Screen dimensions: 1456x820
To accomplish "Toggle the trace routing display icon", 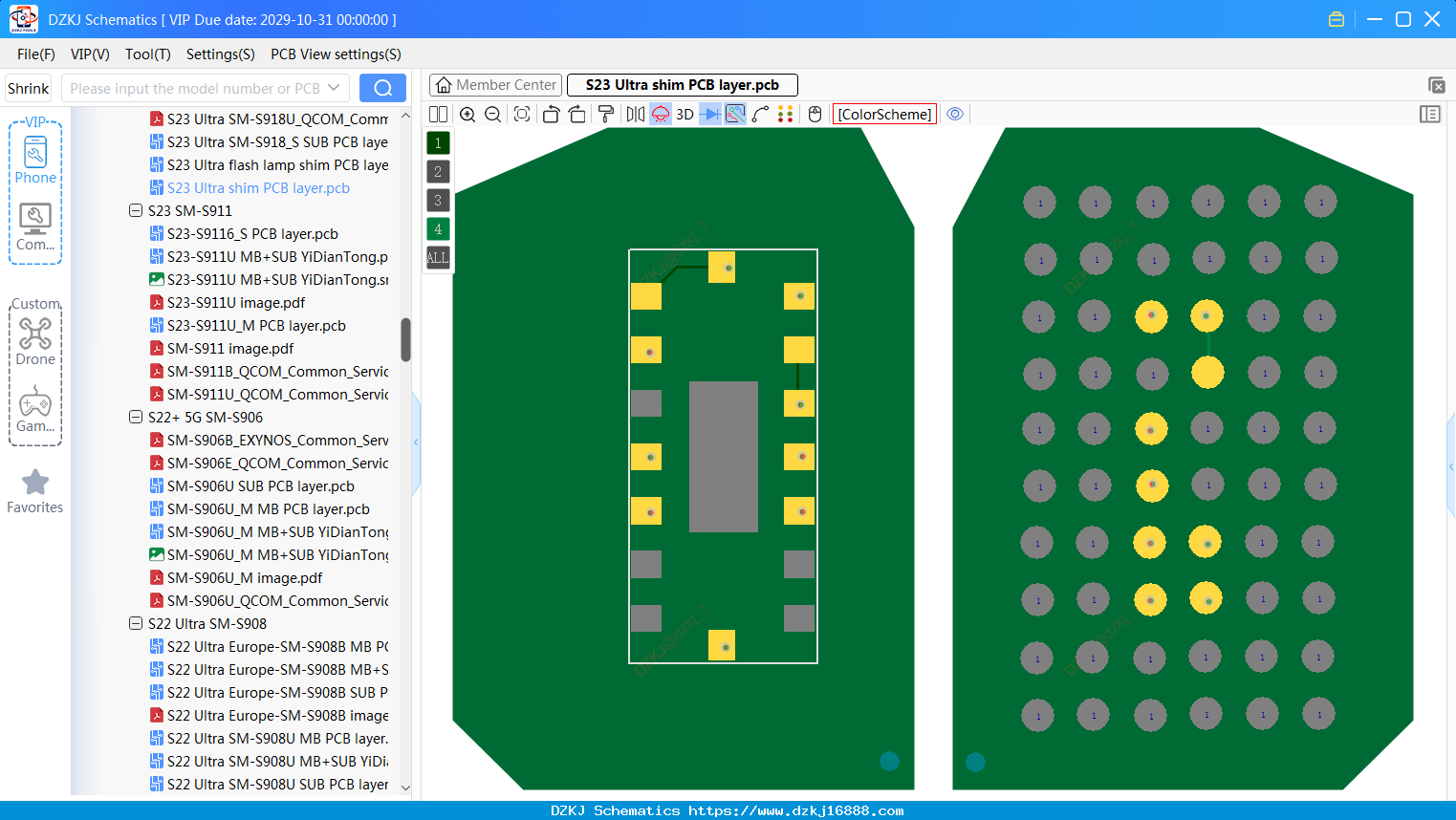I will (735, 115).
